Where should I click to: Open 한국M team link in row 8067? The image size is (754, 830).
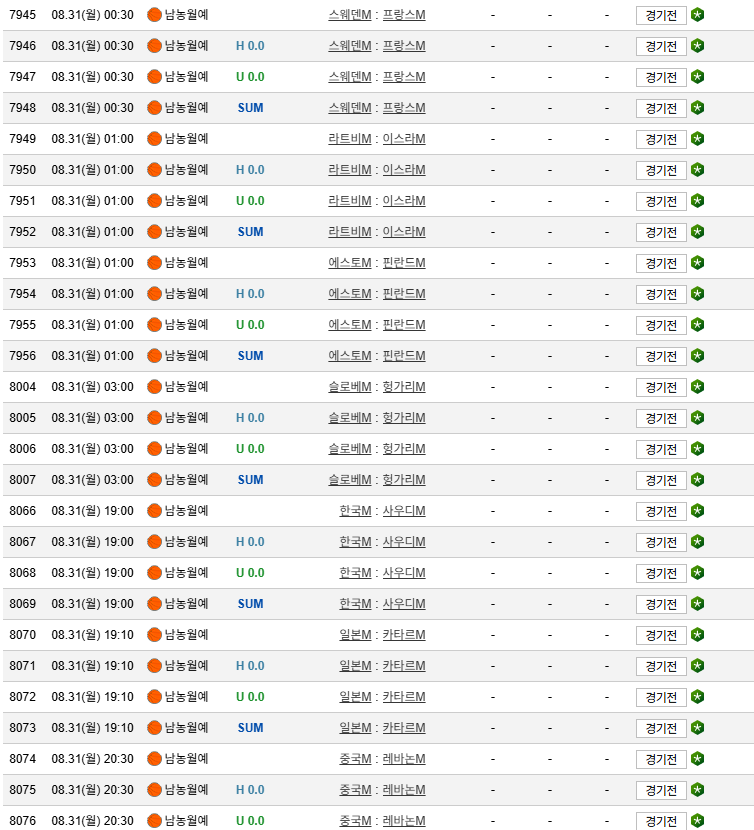(x=355, y=542)
